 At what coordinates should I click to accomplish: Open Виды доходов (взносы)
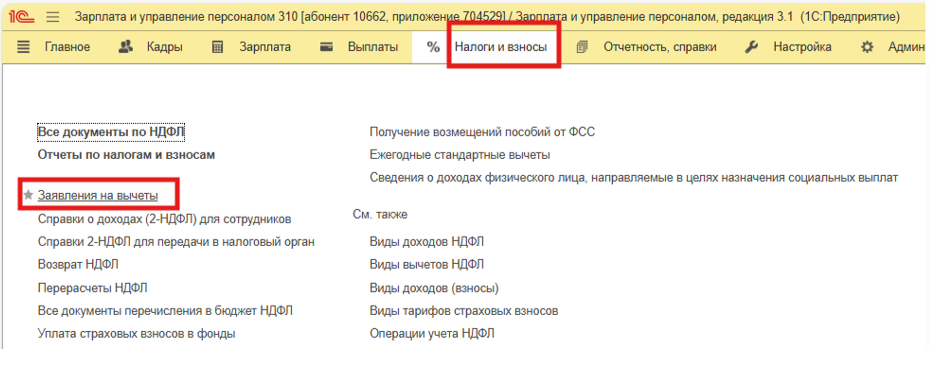434,288
